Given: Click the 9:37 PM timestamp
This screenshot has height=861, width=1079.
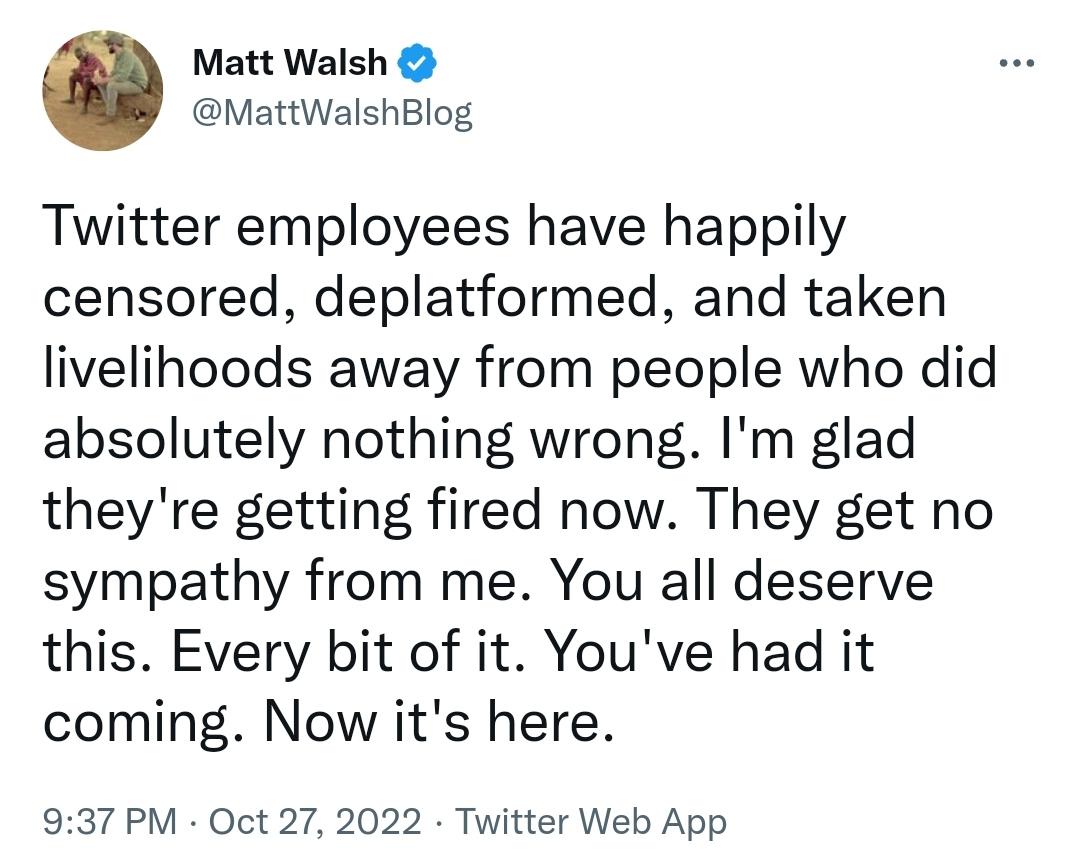Looking at the screenshot, I should point(110,821).
